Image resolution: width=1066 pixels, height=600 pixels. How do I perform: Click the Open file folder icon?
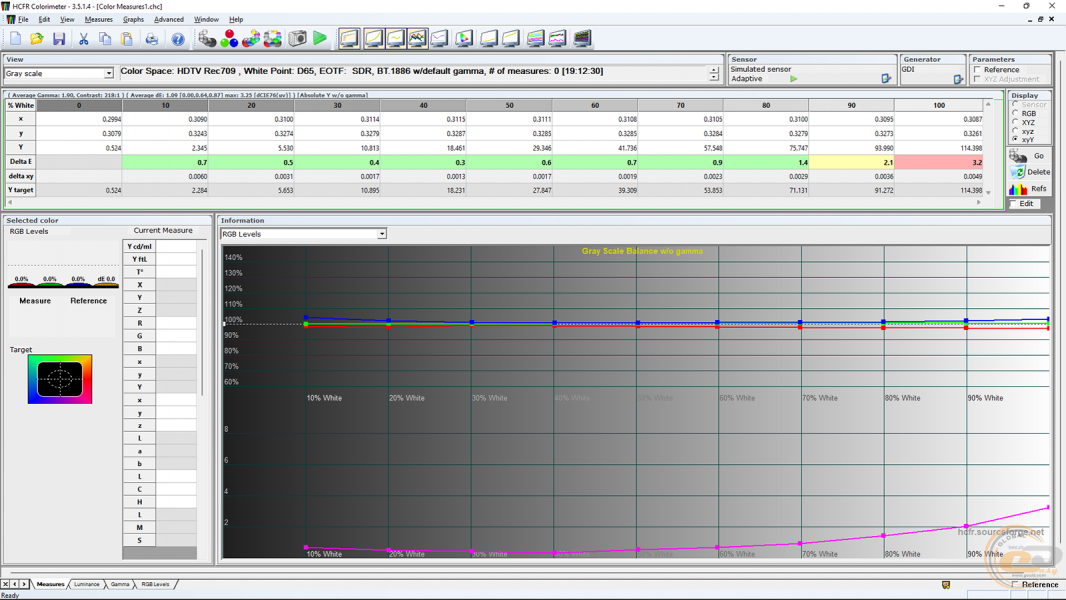[x=37, y=39]
